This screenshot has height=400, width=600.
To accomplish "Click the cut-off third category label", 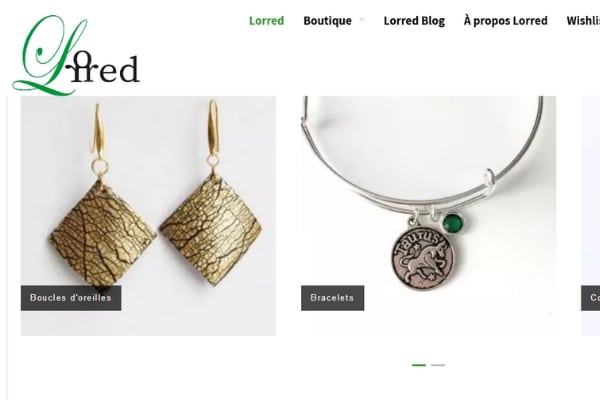I will pos(590,298).
